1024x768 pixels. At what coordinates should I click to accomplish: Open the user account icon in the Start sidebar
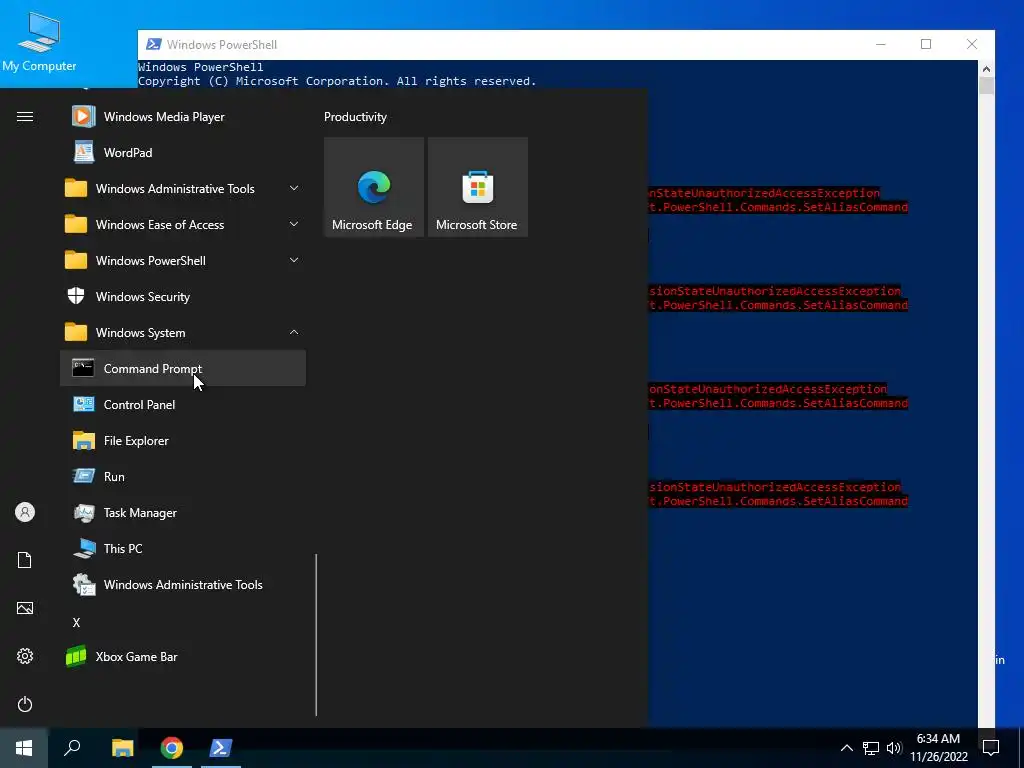click(25, 512)
